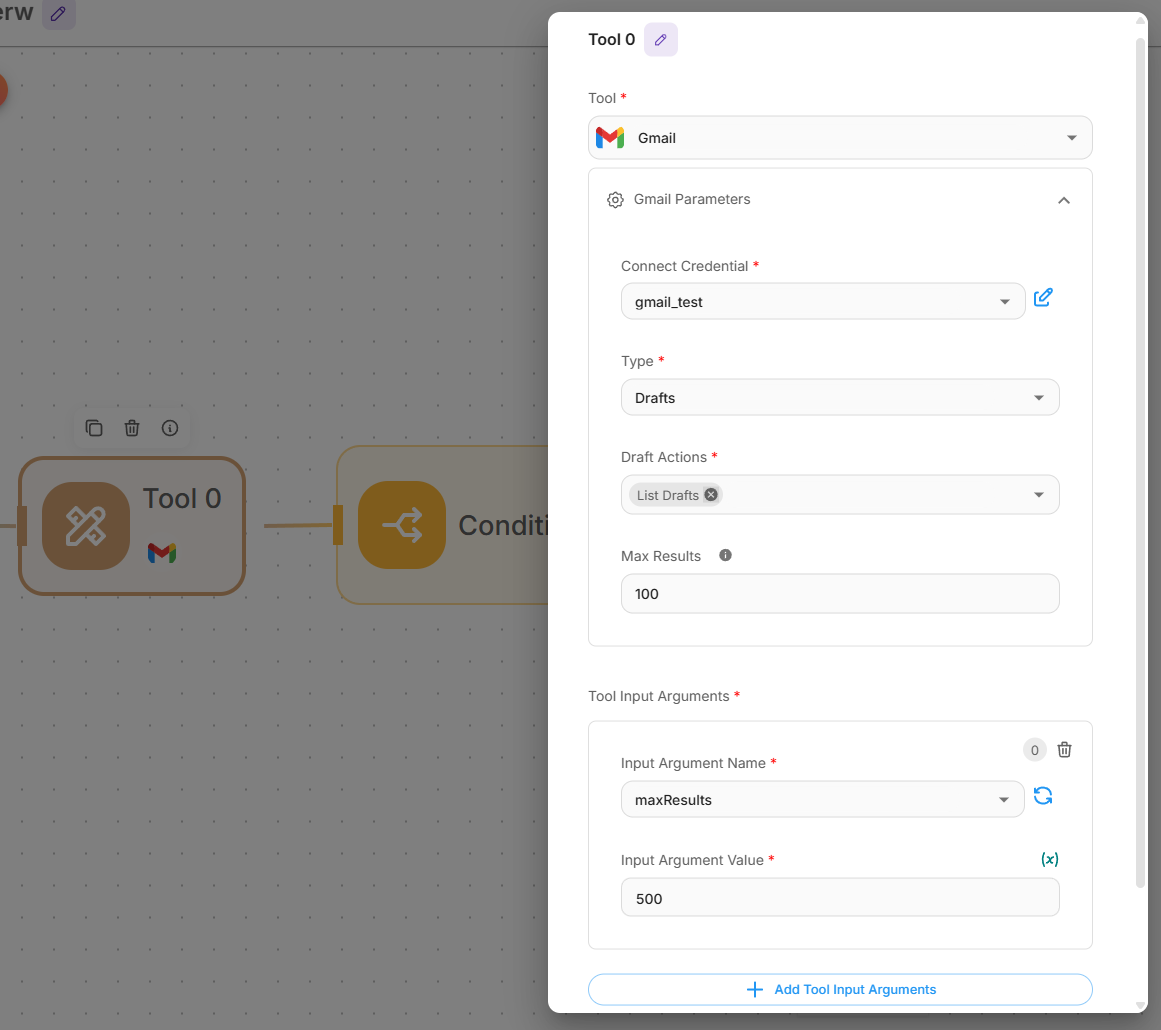Click the Max Results info icon

726,555
